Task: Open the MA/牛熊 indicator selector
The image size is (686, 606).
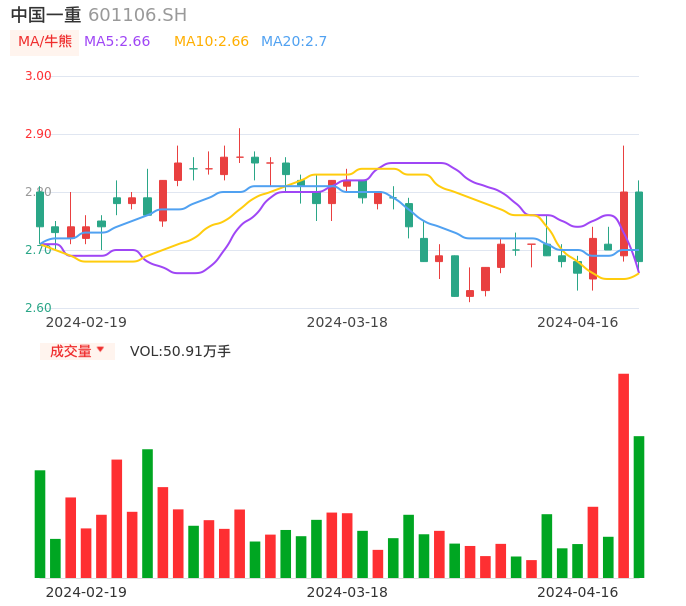Action: point(44,42)
